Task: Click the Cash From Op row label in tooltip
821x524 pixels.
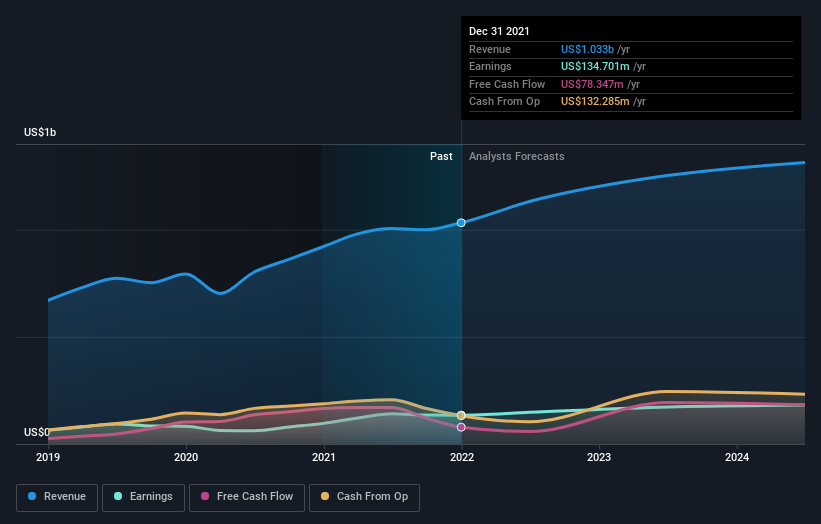Action: point(504,102)
